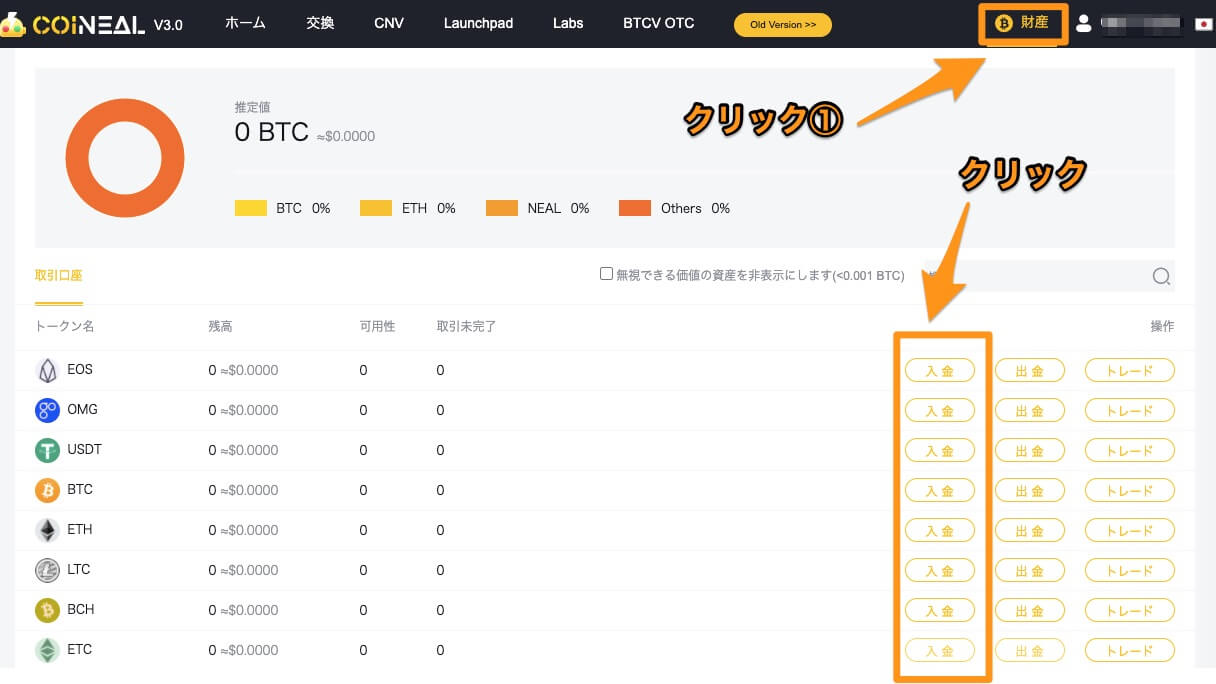Viewport: 1216px width, 684px height.
Task: Click the OMG coin icon
Action: [x=47, y=410]
